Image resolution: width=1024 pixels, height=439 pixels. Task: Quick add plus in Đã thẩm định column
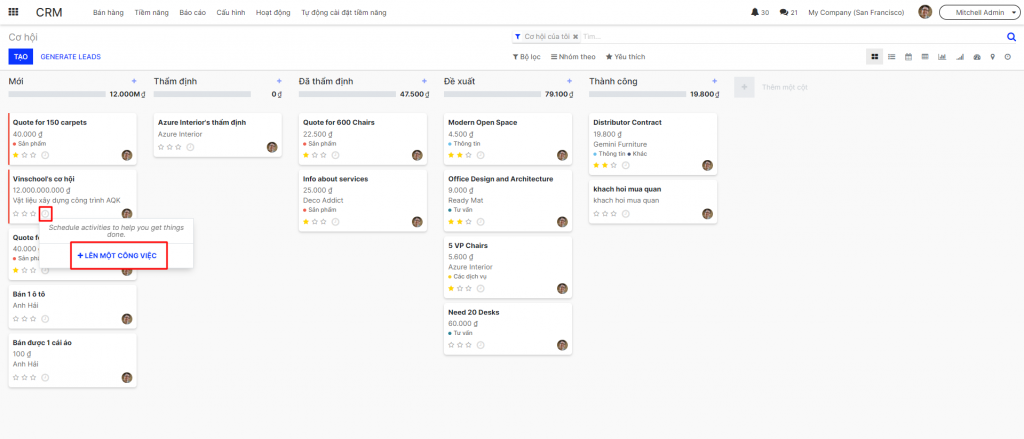424,81
